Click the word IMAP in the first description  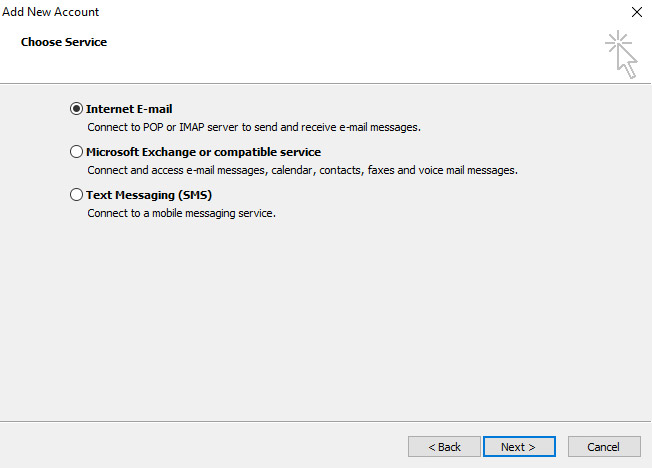(x=192, y=127)
